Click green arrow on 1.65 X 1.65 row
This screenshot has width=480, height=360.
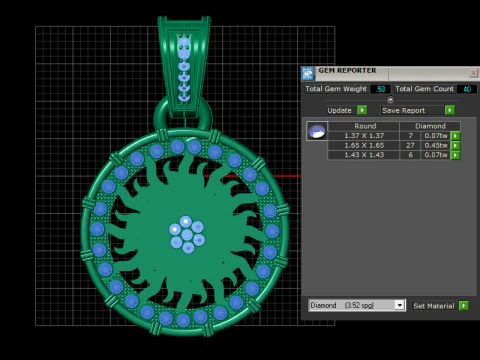[455, 145]
